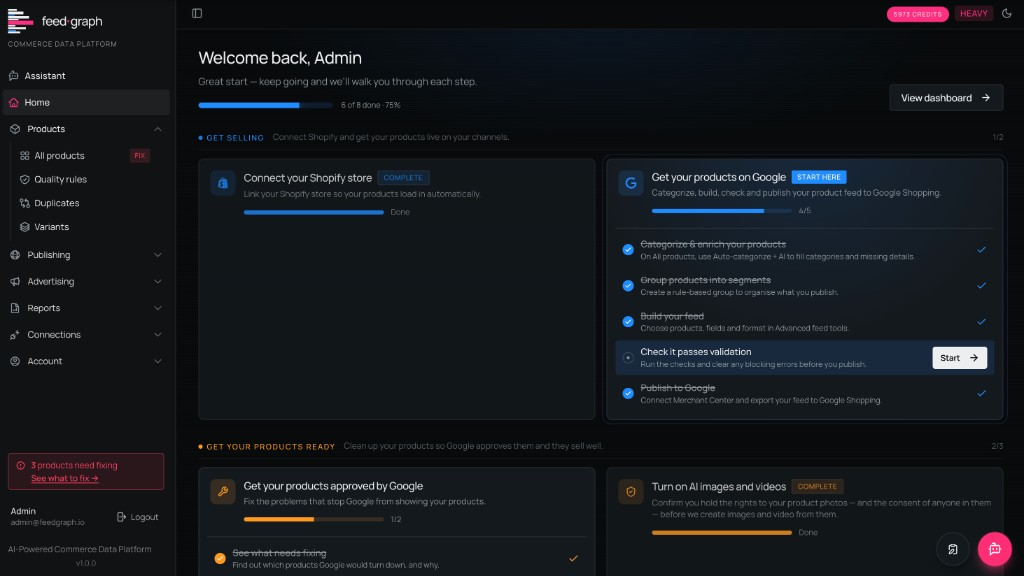Screen dimensions: 1024x576
Task: Click the Connections plug icon
Action: click(x=15, y=334)
